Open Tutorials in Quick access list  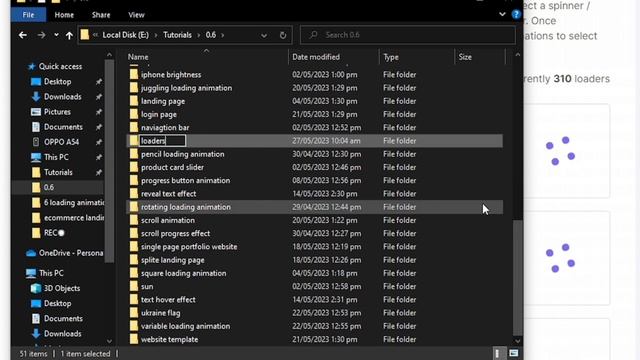coord(58,172)
